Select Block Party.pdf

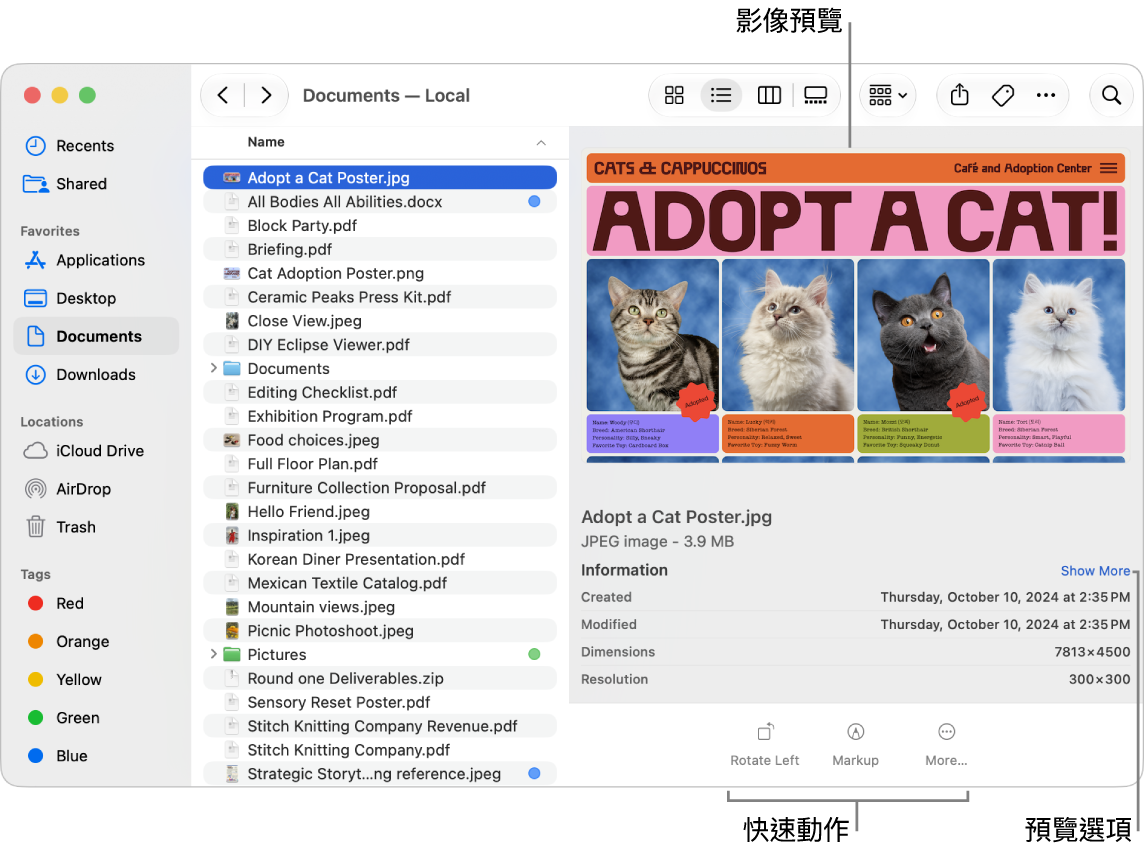(x=379, y=226)
